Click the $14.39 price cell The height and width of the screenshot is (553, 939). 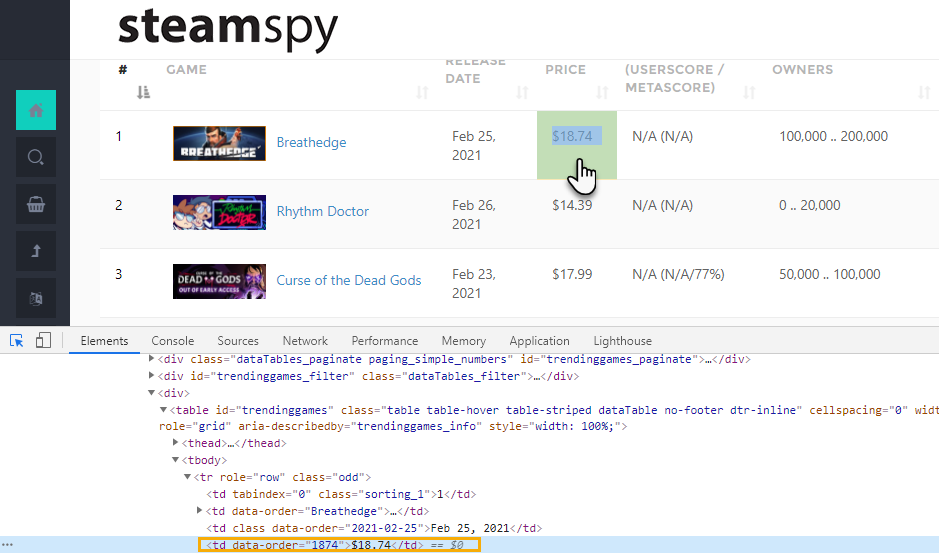[572, 206]
